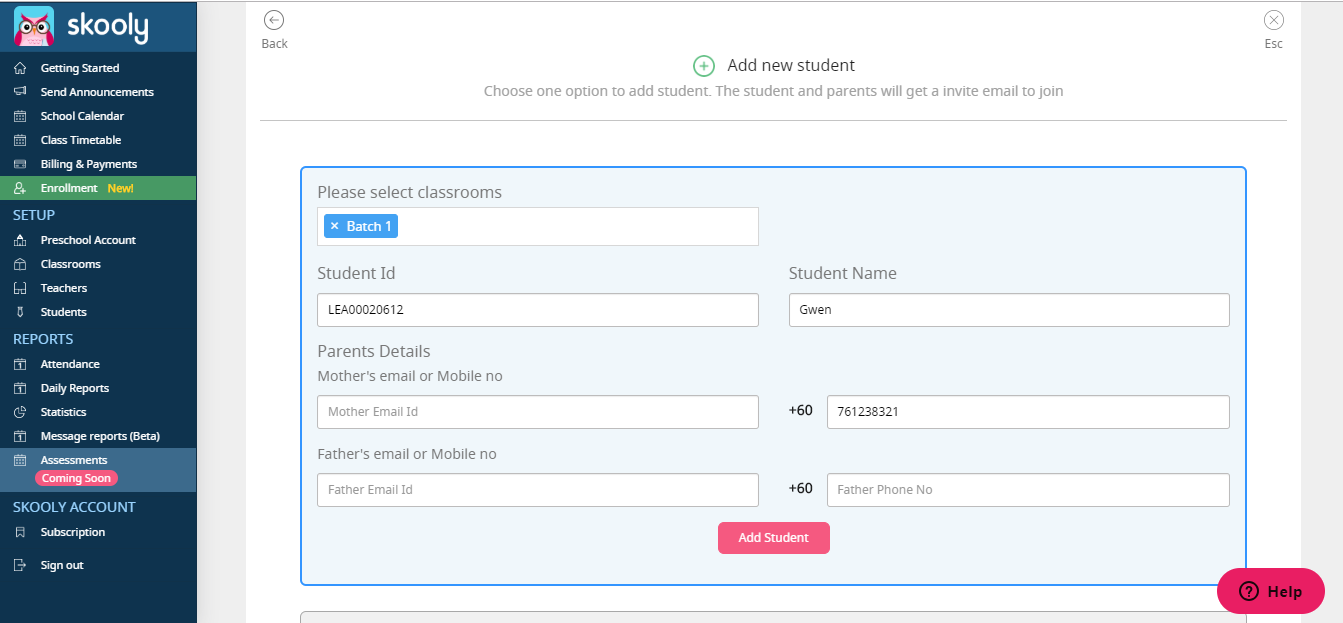Image resolution: width=1343 pixels, height=623 pixels.
Task: Click the Send Announcements megaphone icon
Action: 20,92
